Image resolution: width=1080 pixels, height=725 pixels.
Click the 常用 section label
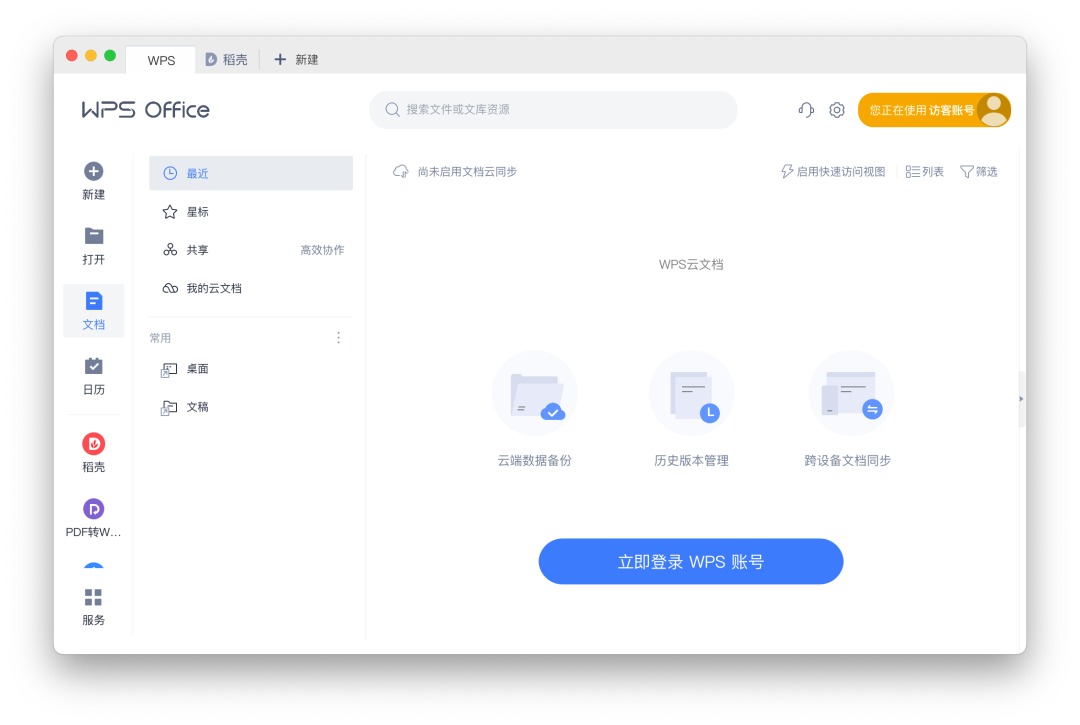click(160, 338)
